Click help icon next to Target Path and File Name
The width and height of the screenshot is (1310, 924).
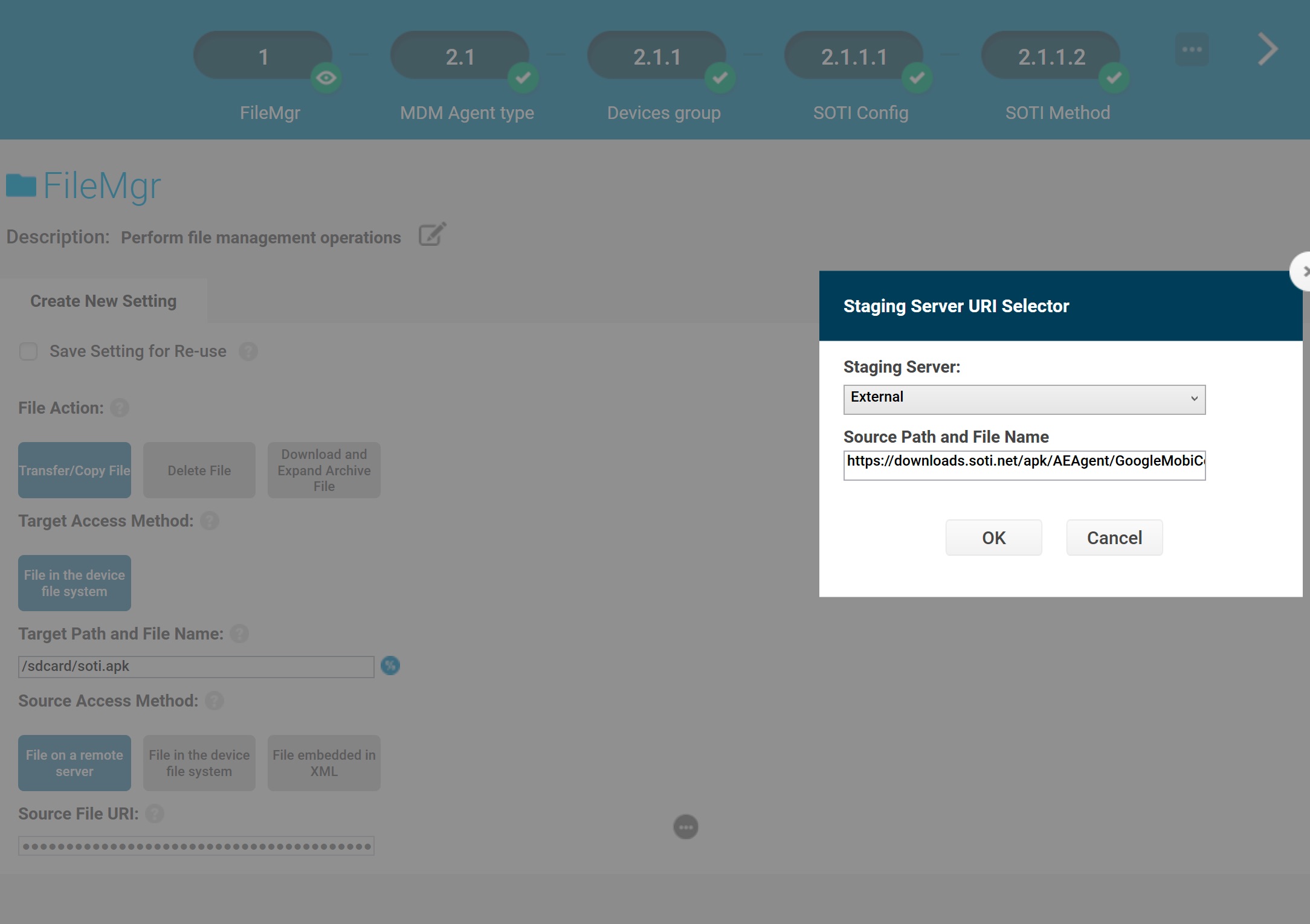tap(239, 634)
